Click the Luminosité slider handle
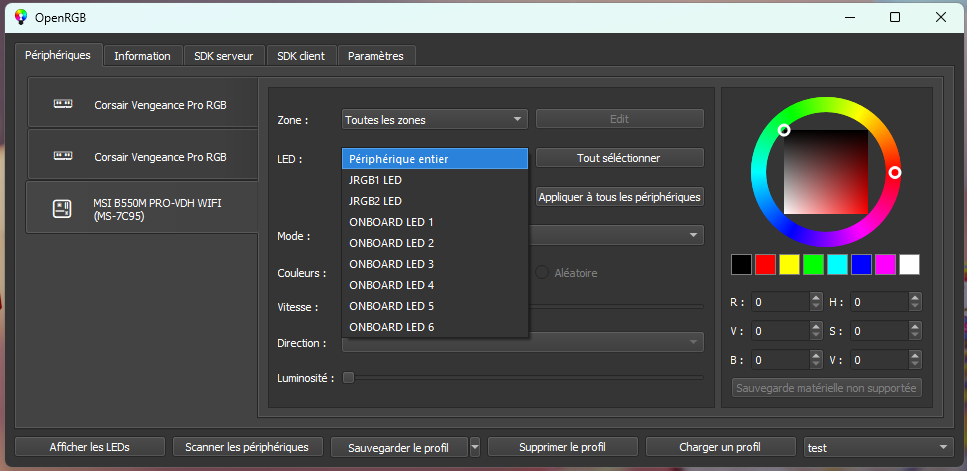The width and height of the screenshot is (967, 471). [348, 377]
